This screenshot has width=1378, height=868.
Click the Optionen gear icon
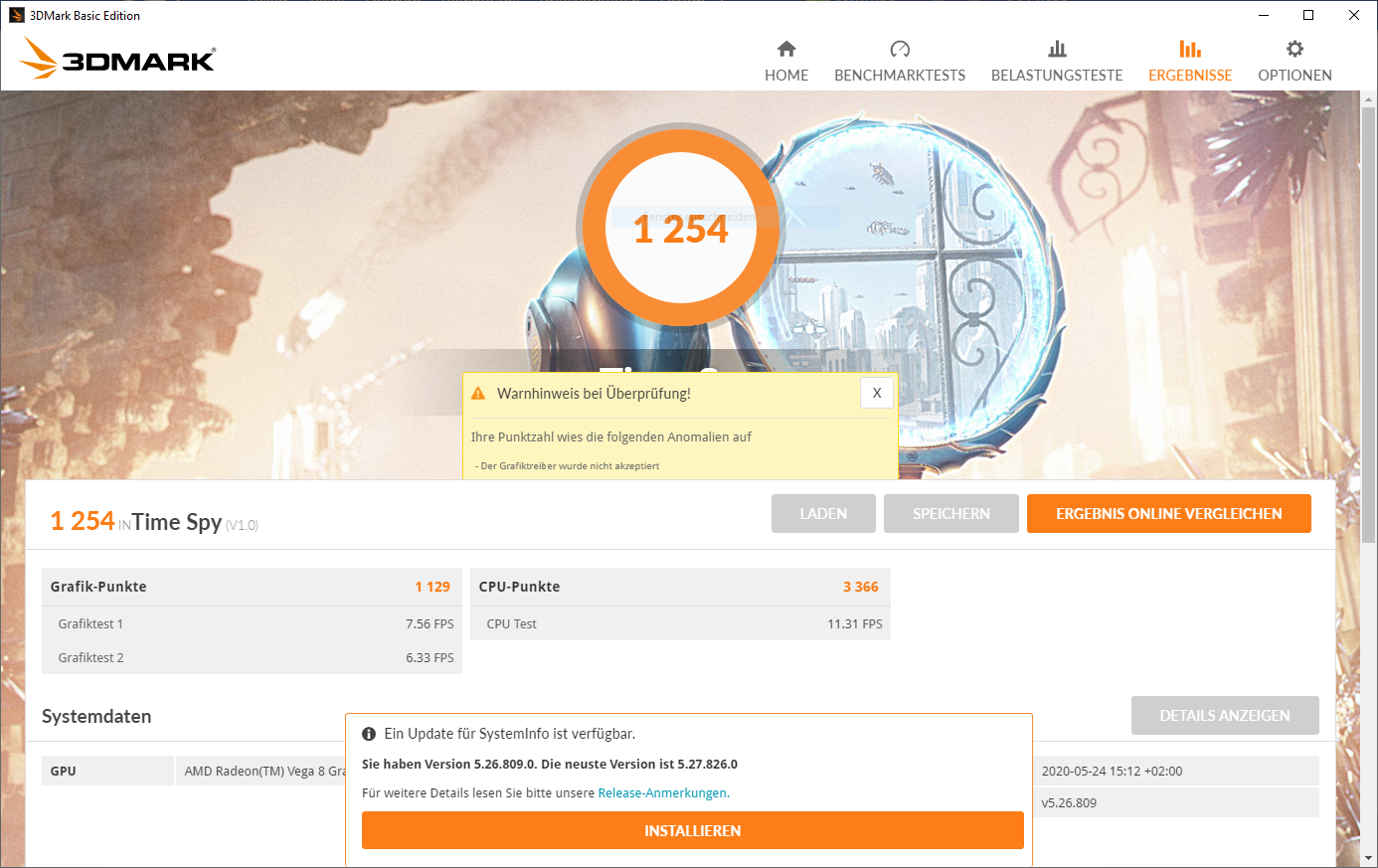(x=1294, y=49)
